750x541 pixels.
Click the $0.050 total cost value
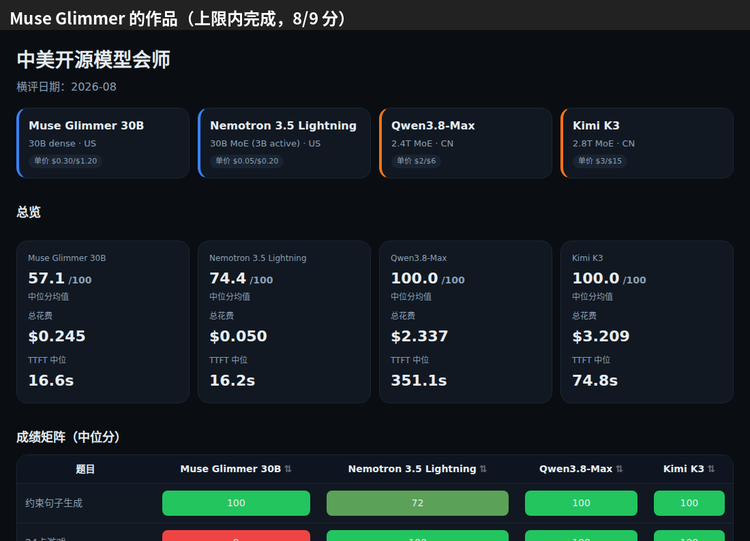(238, 336)
